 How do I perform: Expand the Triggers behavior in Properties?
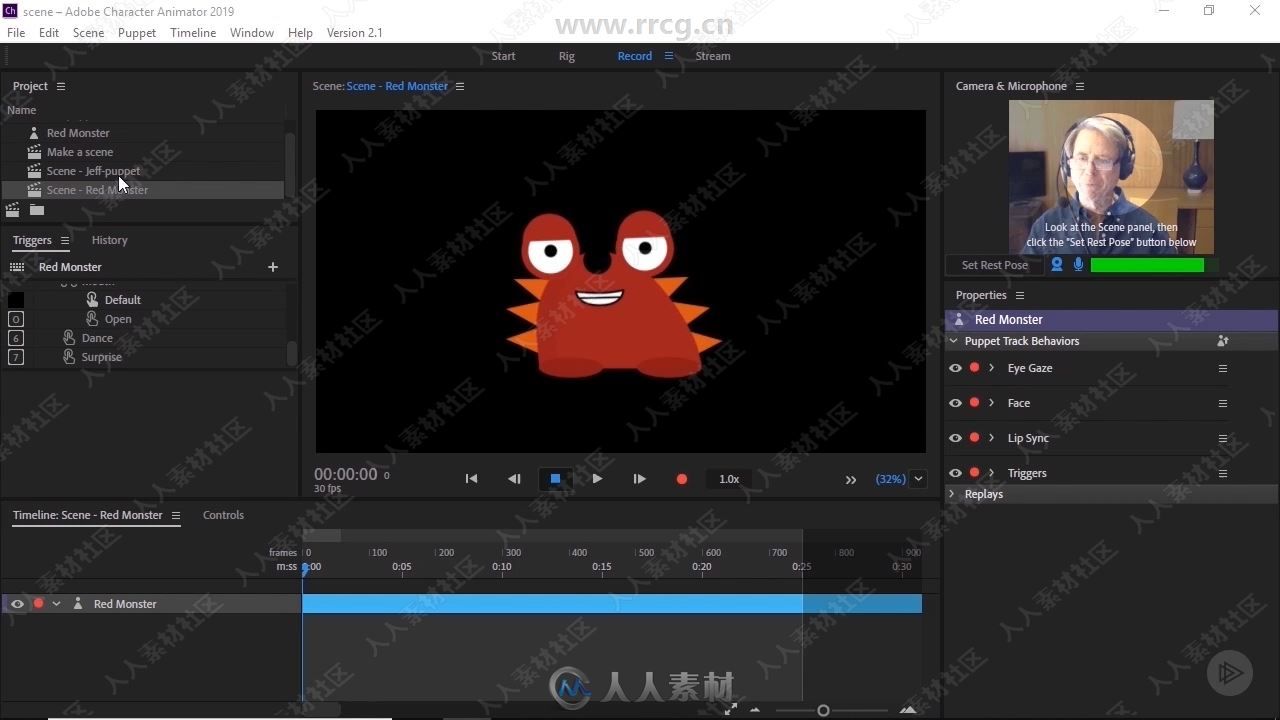991,473
